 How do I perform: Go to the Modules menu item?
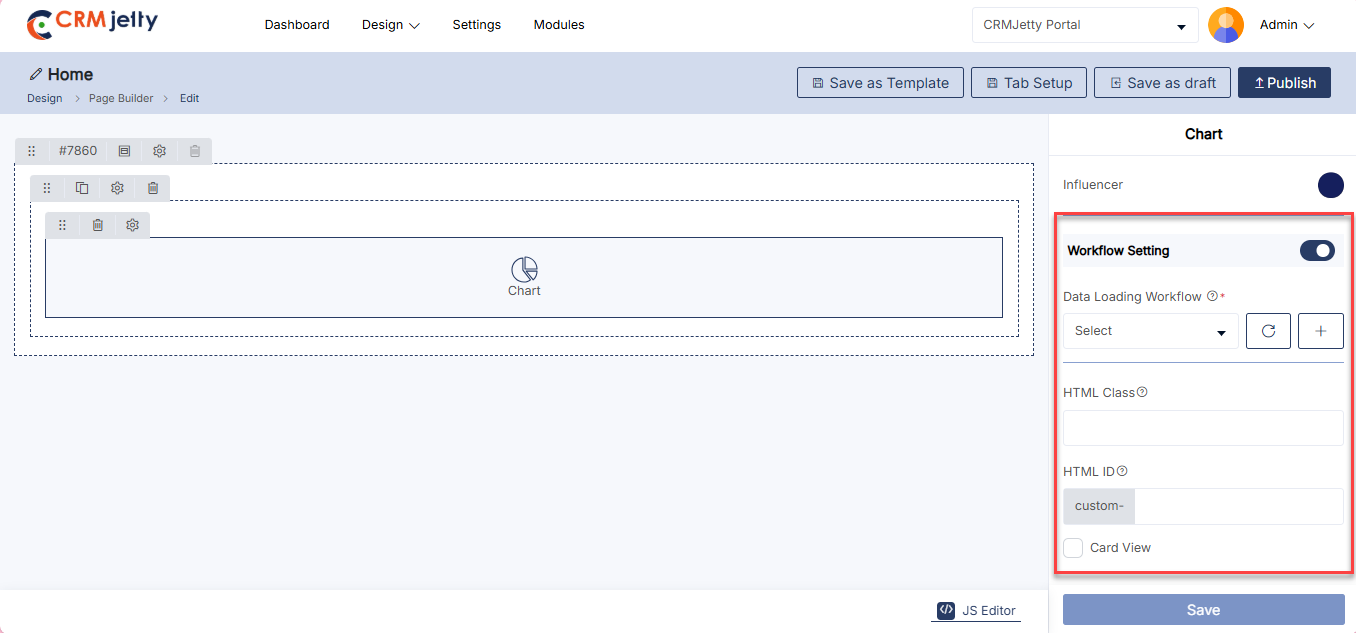pos(559,25)
